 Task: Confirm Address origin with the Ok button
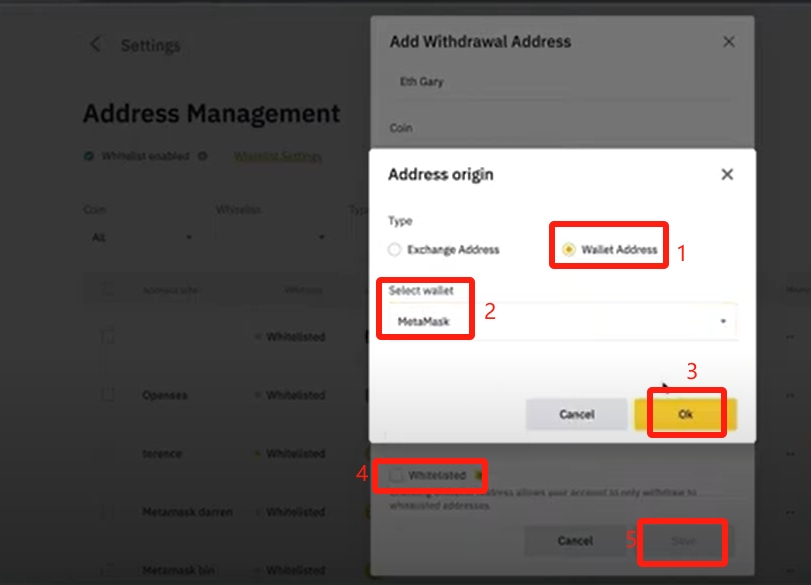[685, 414]
